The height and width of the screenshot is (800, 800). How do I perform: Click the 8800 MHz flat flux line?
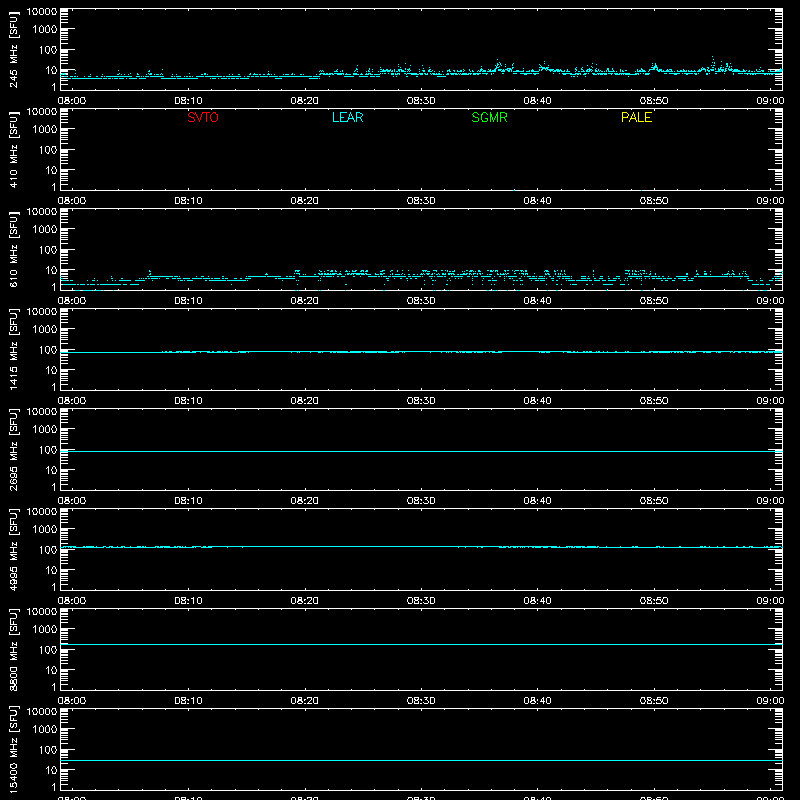(x=421, y=644)
